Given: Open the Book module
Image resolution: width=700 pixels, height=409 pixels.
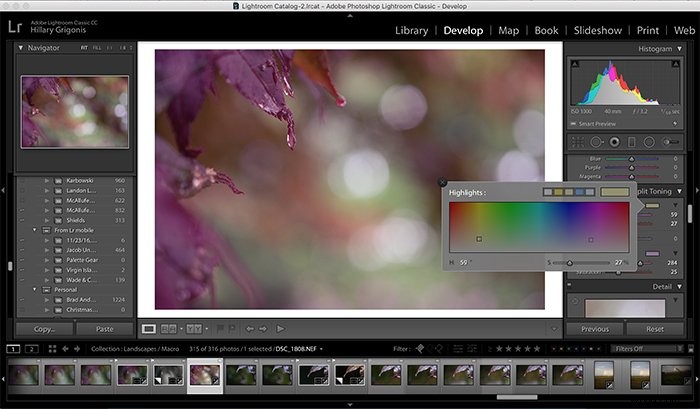Looking at the screenshot, I should [546, 30].
